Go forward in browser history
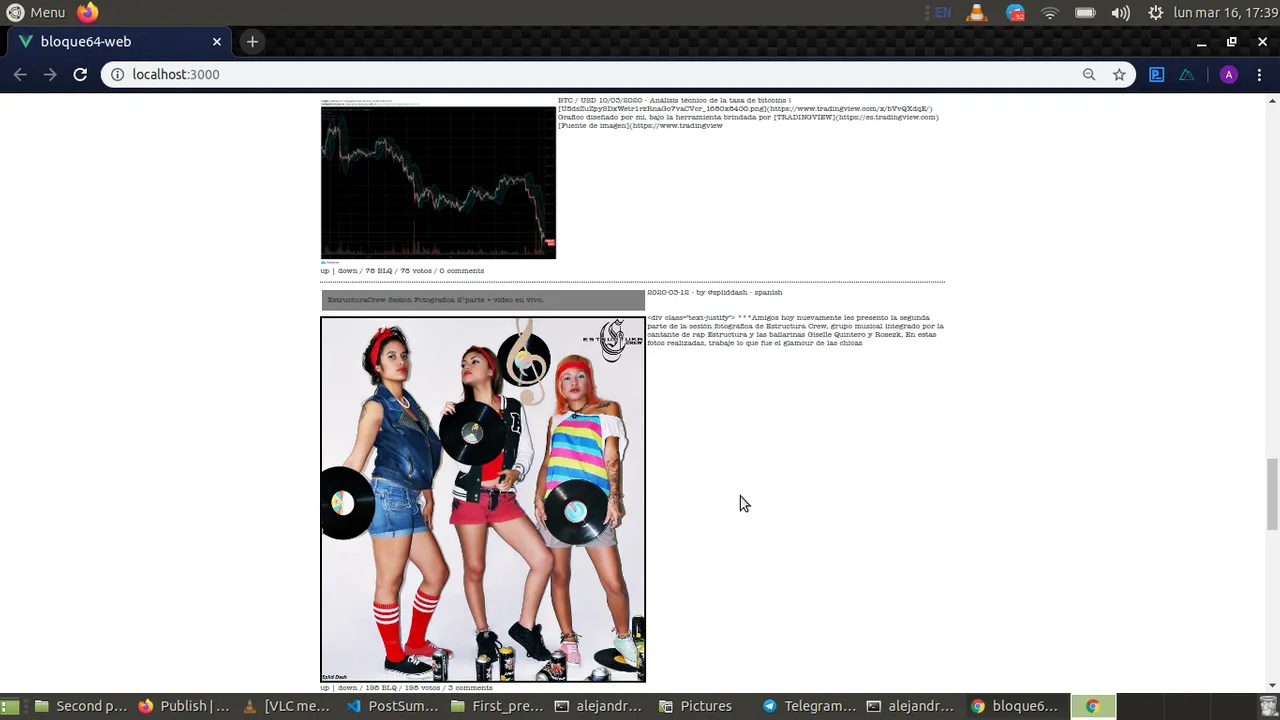The width and height of the screenshot is (1280, 720). tap(50, 74)
